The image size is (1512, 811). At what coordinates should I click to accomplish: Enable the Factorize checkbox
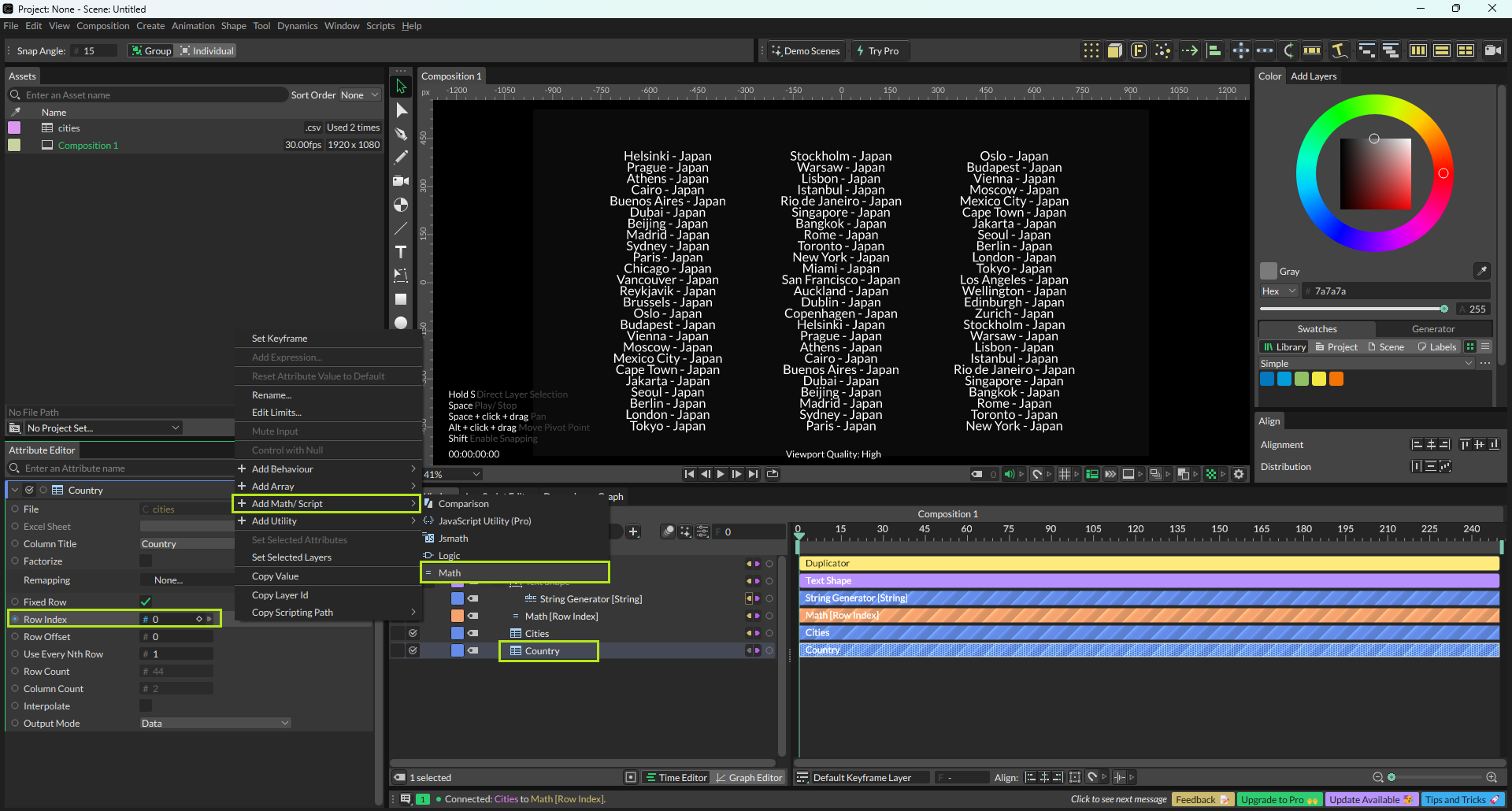coord(146,561)
